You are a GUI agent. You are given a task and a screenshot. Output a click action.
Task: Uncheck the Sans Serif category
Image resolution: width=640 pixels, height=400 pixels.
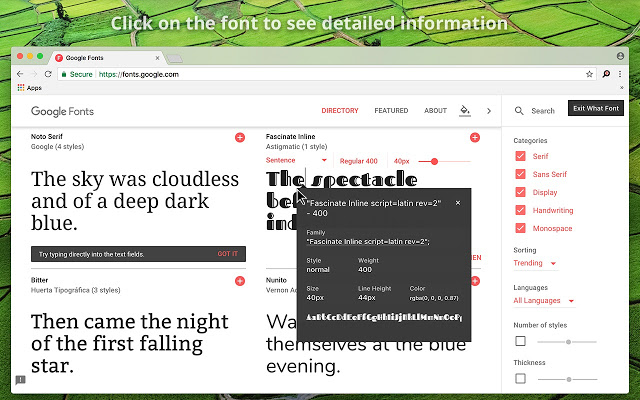coord(520,174)
